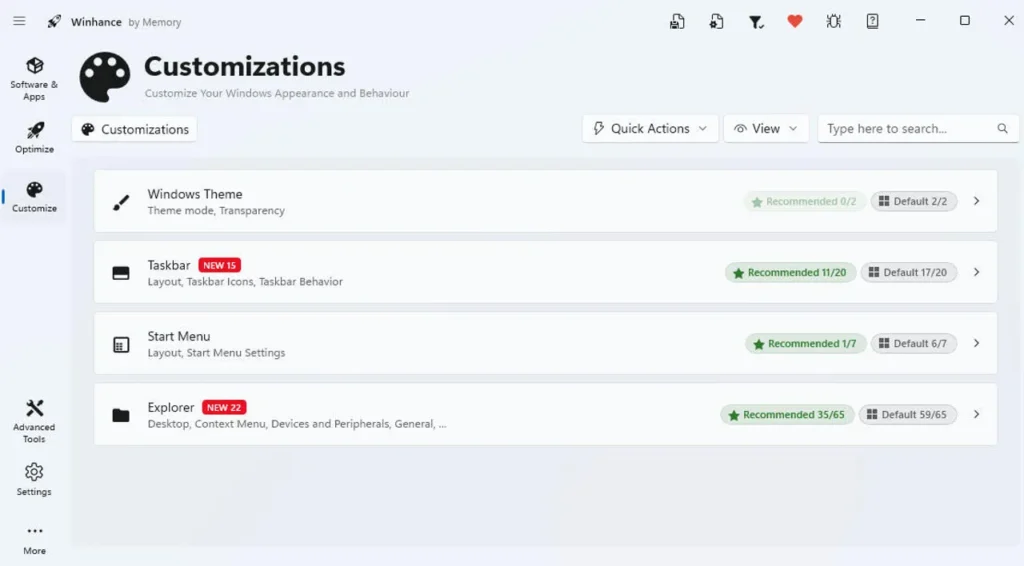Open the help question mark icon

(x=872, y=22)
